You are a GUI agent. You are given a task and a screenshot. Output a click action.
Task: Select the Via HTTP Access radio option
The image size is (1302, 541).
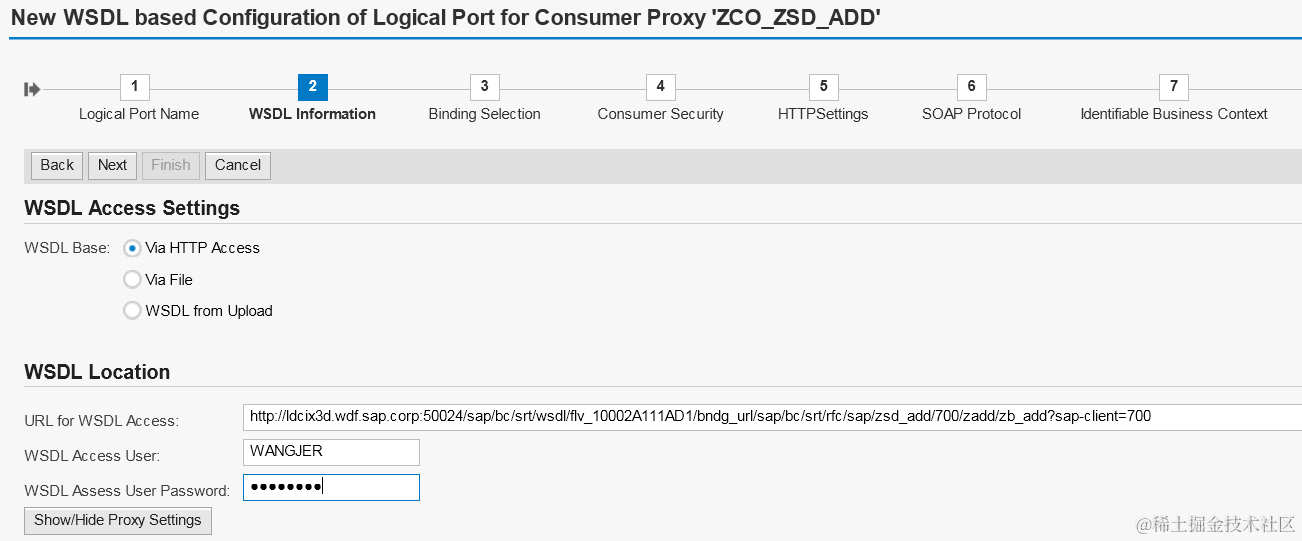coord(132,248)
